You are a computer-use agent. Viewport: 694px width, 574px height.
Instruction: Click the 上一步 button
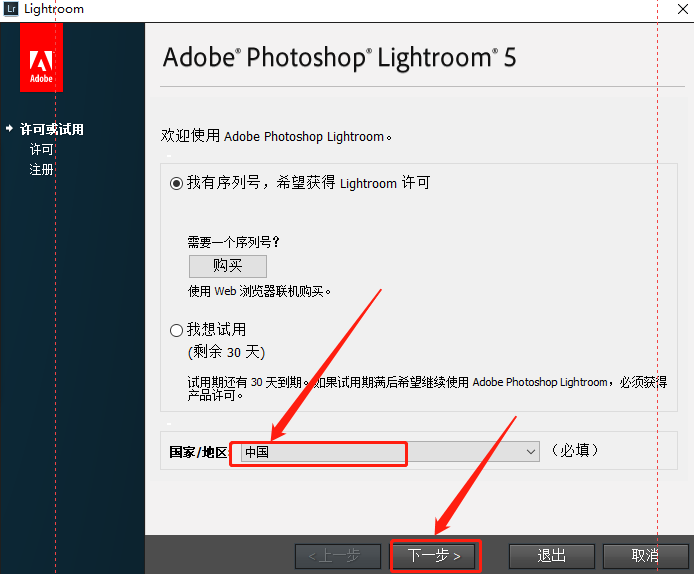pyautogui.click(x=338, y=556)
